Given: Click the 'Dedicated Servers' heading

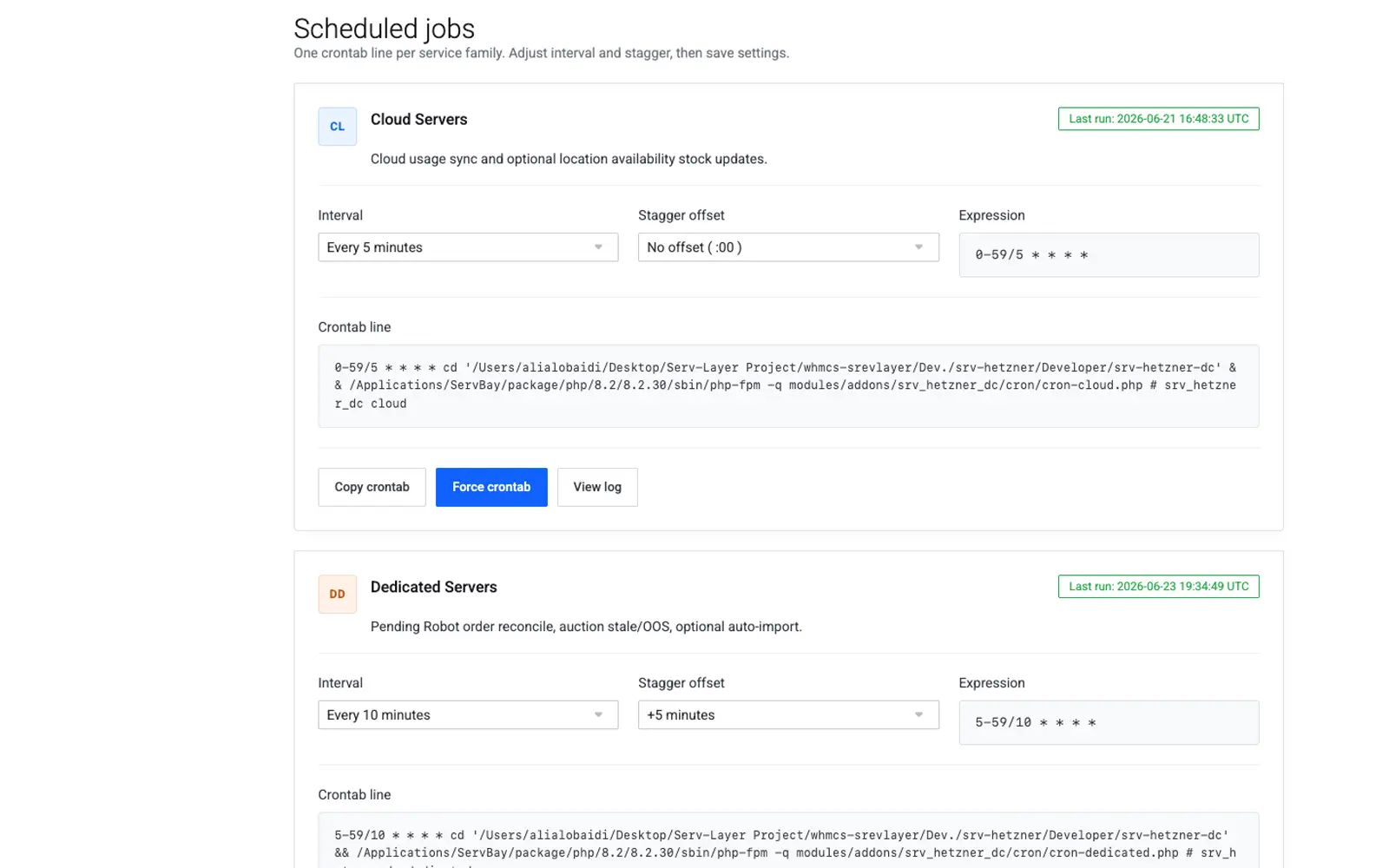Looking at the screenshot, I should coord(434,588).
